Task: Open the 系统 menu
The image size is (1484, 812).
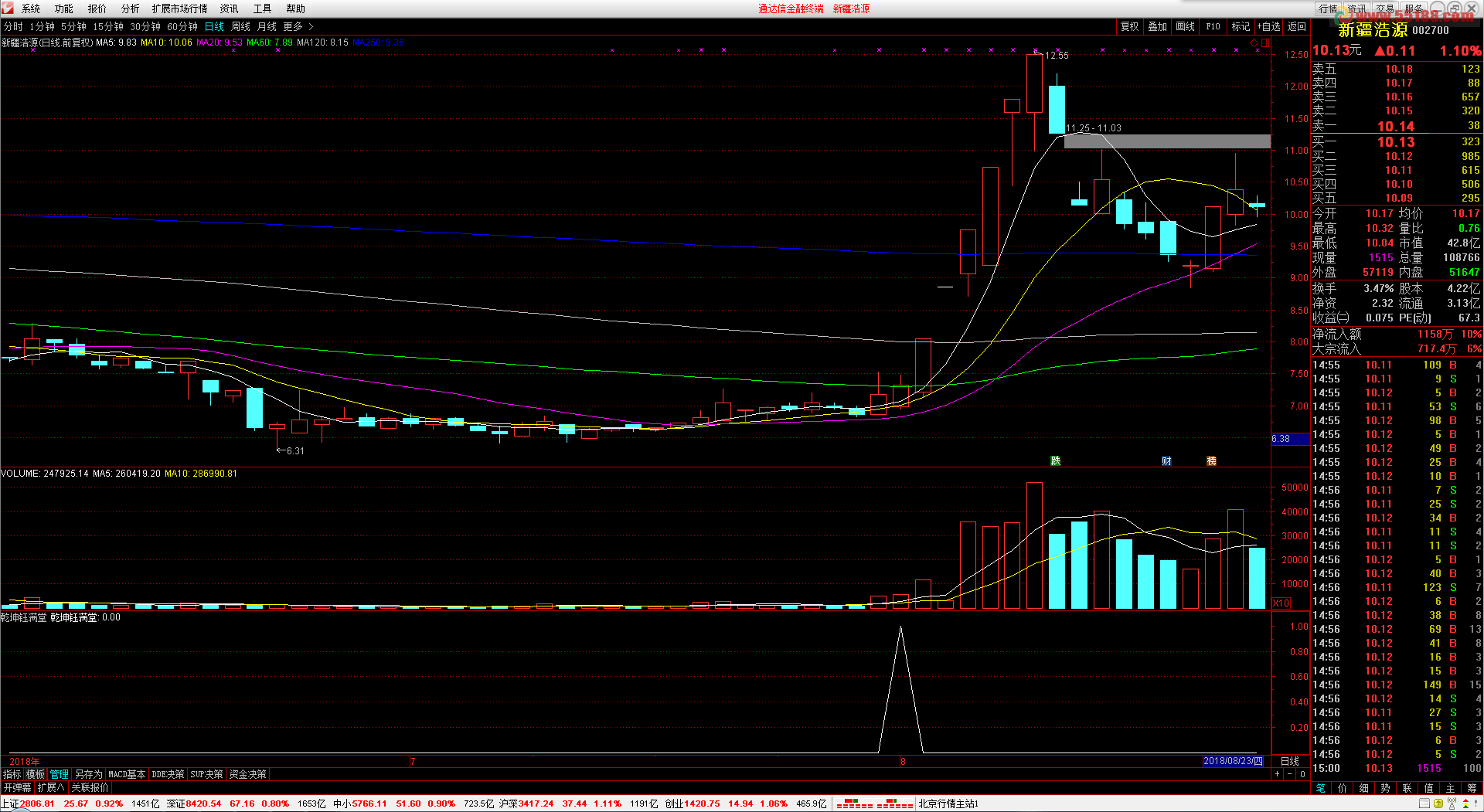Action: click(x=31, y=8)
